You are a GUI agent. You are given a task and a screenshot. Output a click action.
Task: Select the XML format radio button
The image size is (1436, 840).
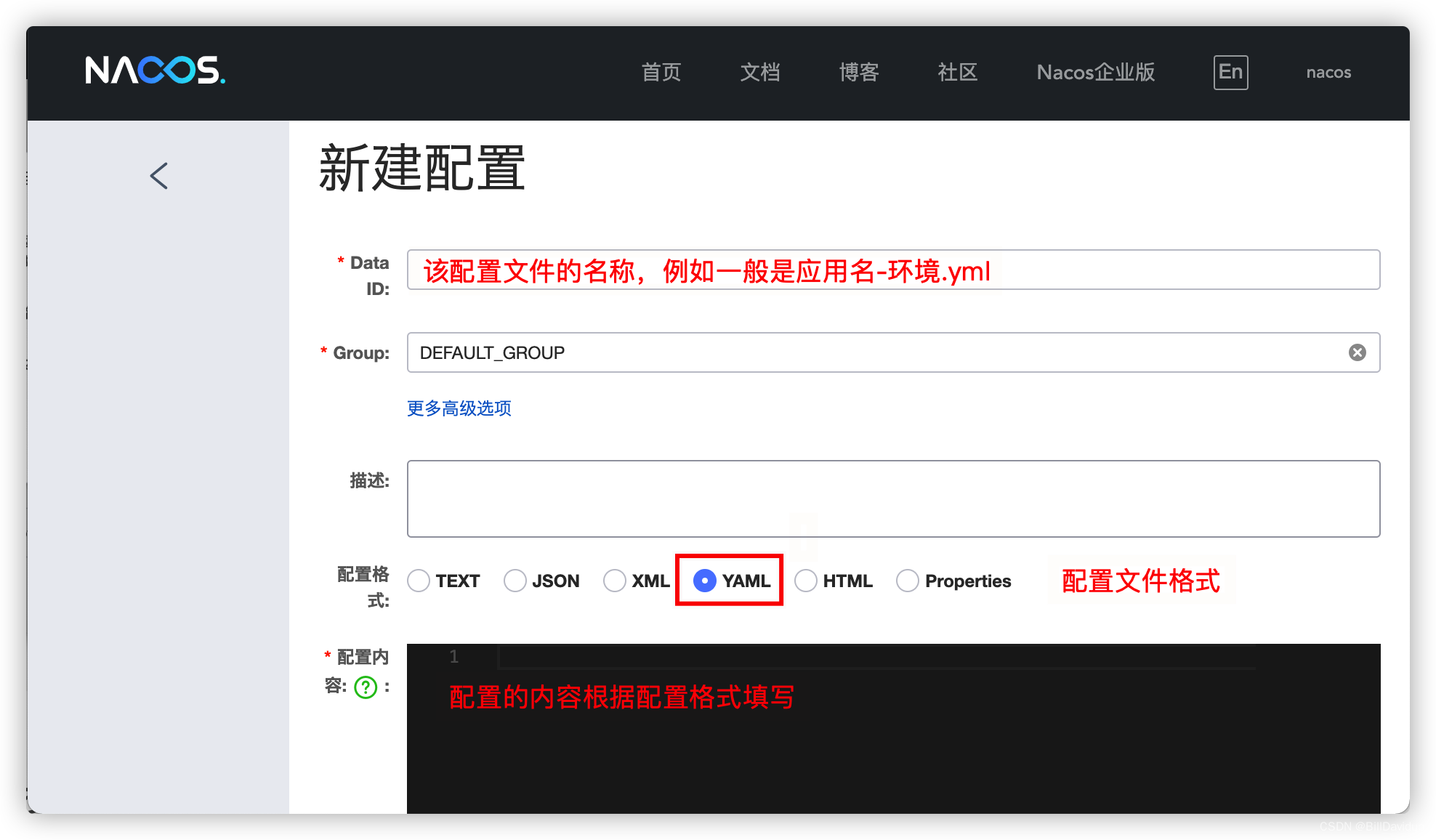click(614, 581)
